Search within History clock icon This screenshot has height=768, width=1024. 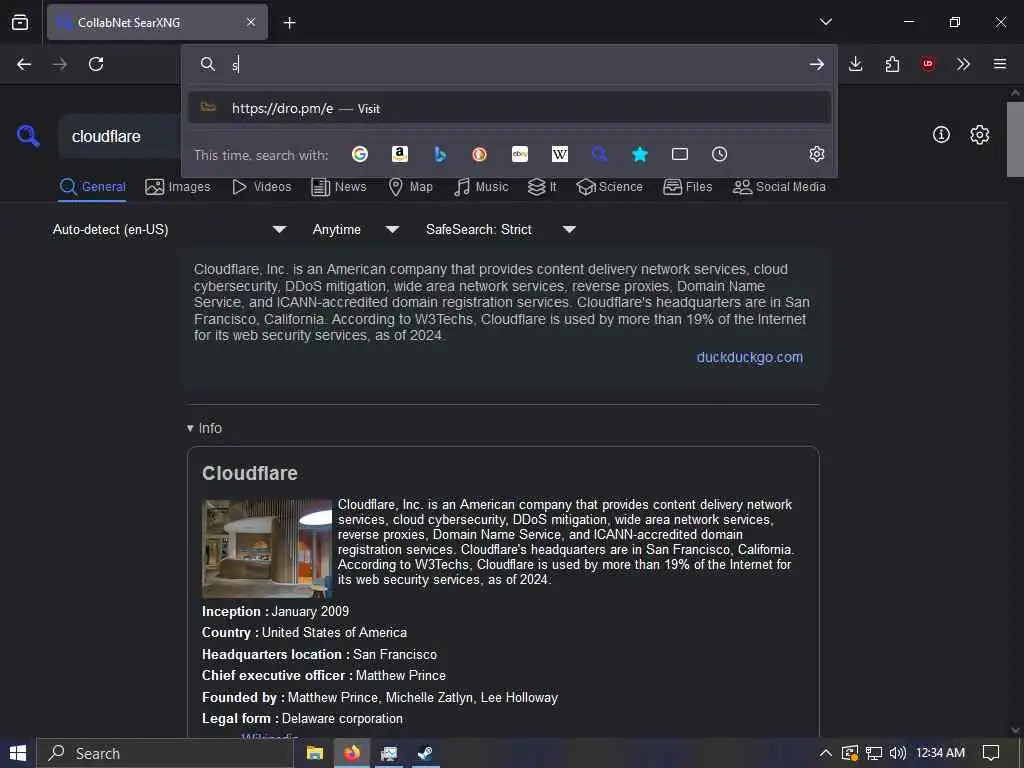point(719,154)
